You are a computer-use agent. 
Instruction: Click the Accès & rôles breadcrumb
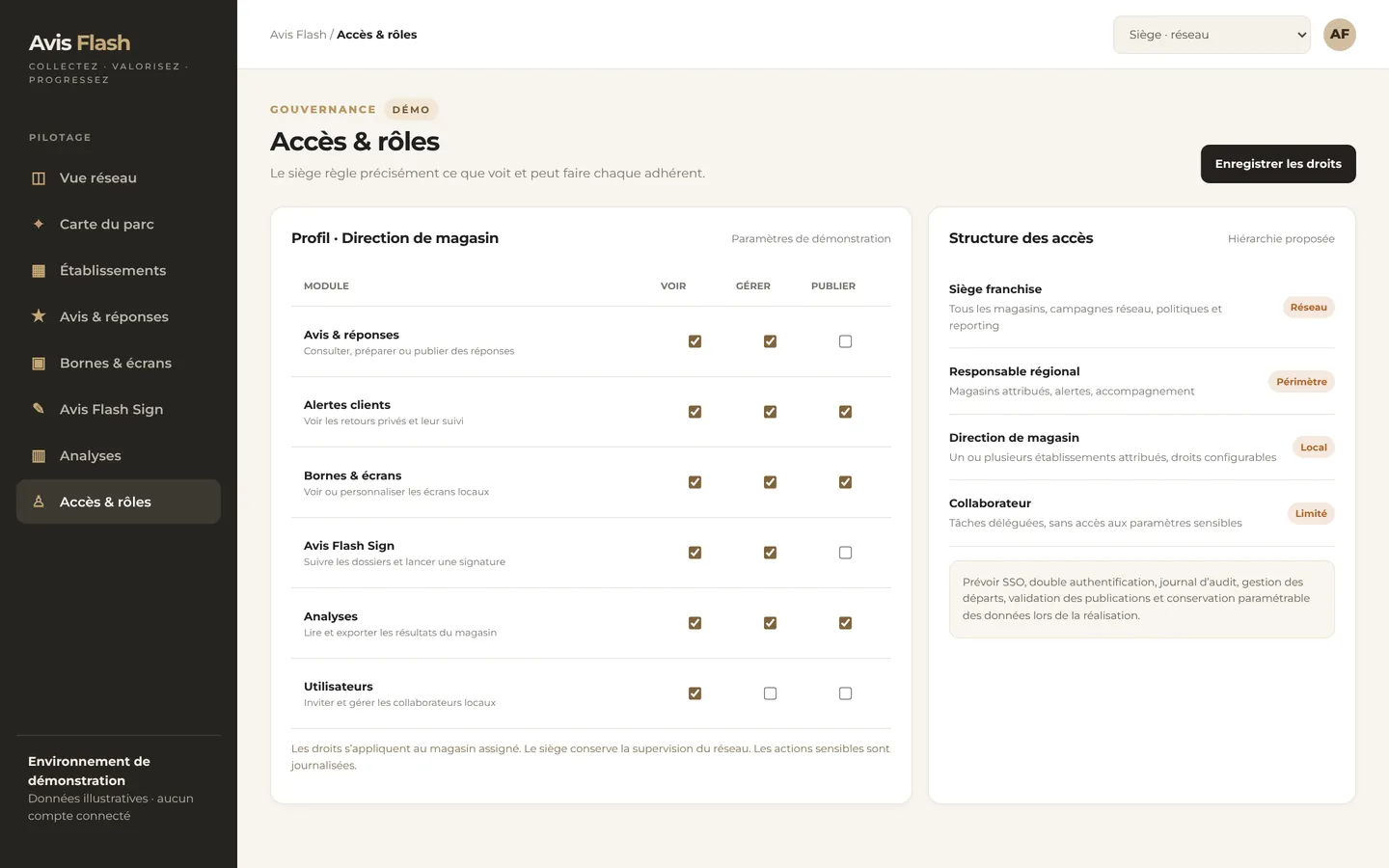pyautogui.click(x=377, y=35)
